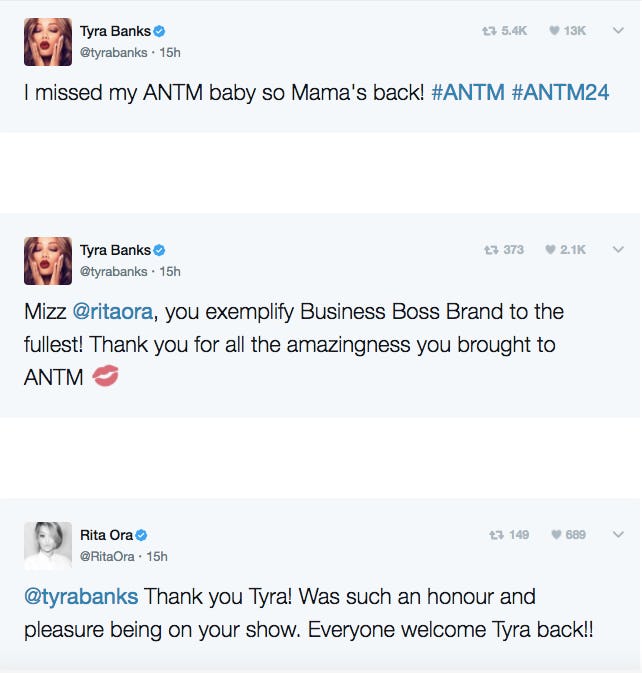Click verified badge on first Tyra Banks tweet

159,32
